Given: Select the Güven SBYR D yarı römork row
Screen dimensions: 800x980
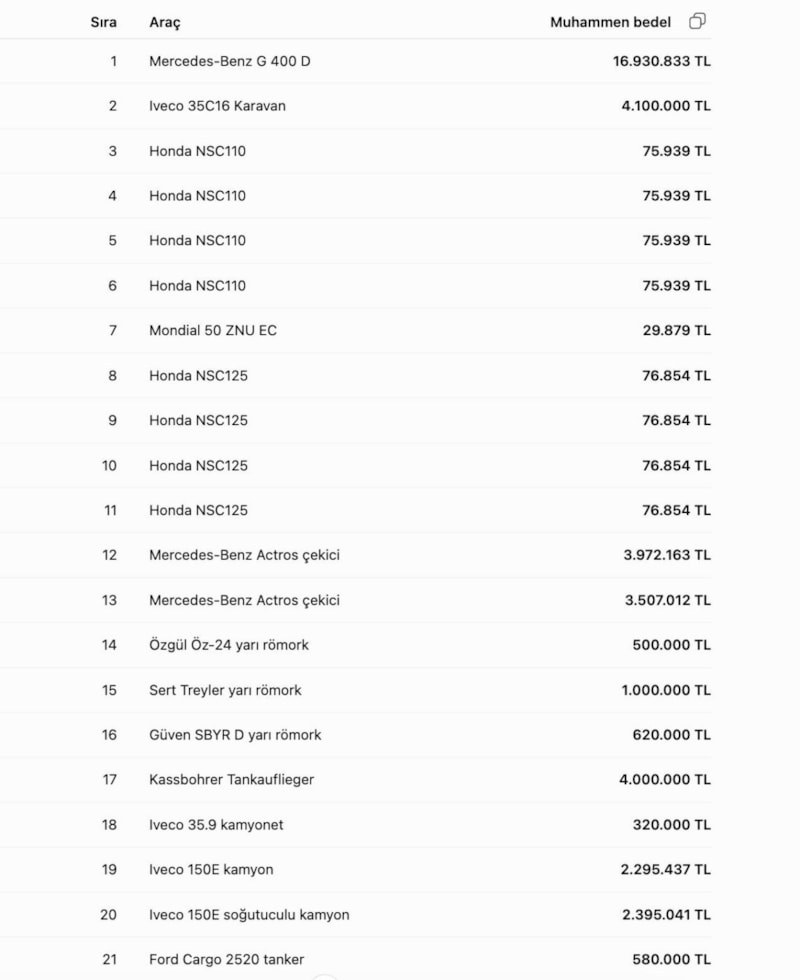Looking at the screenshot, I should [356, 735].
